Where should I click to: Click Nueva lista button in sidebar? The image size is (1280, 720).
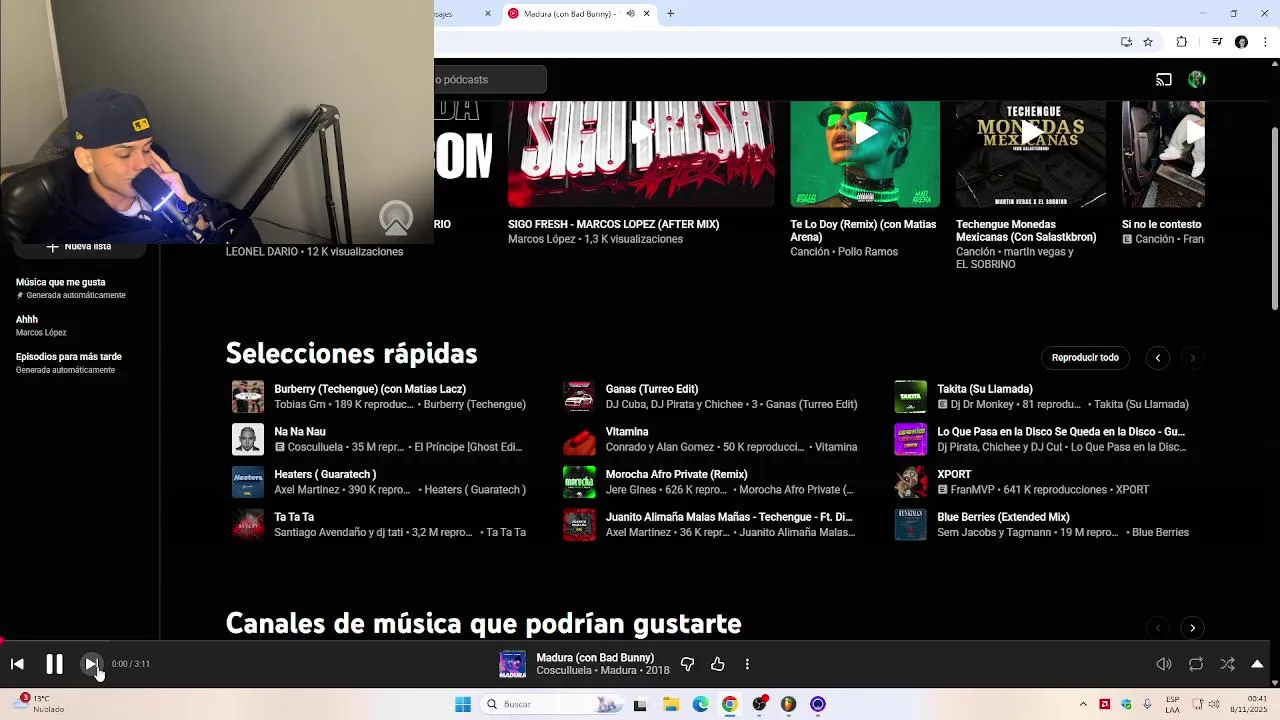[x=79, y=246]
